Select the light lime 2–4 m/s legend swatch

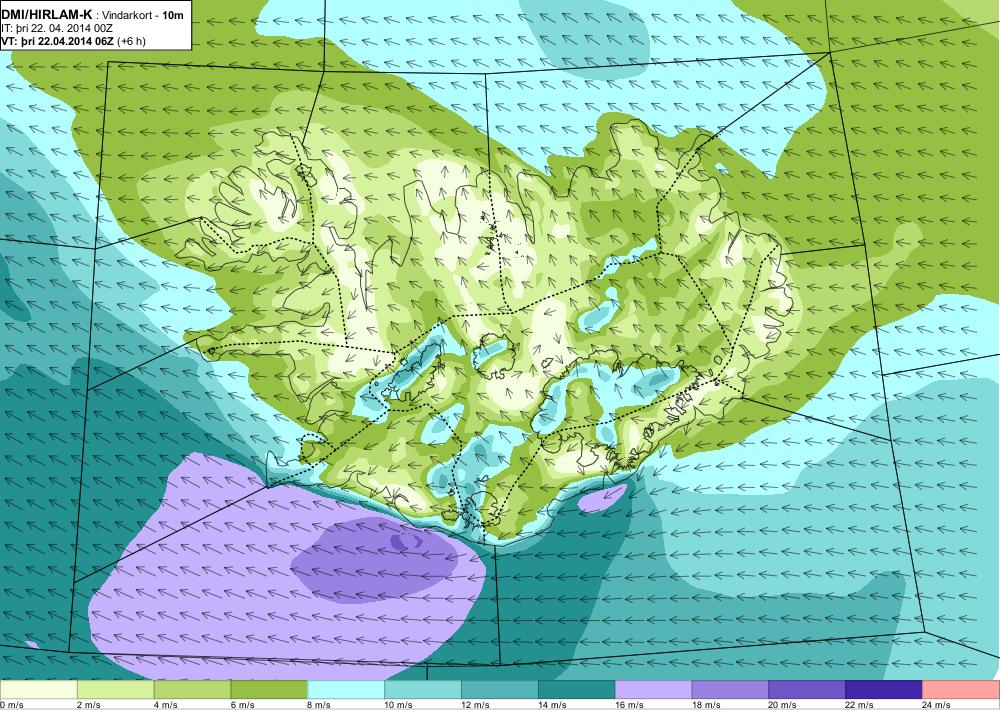tap(115, 690)
